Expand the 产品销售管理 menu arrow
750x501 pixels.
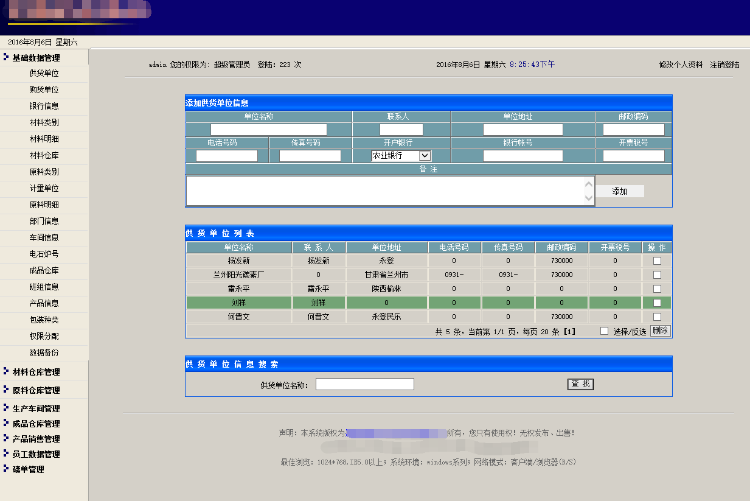(x=6, y=438)
